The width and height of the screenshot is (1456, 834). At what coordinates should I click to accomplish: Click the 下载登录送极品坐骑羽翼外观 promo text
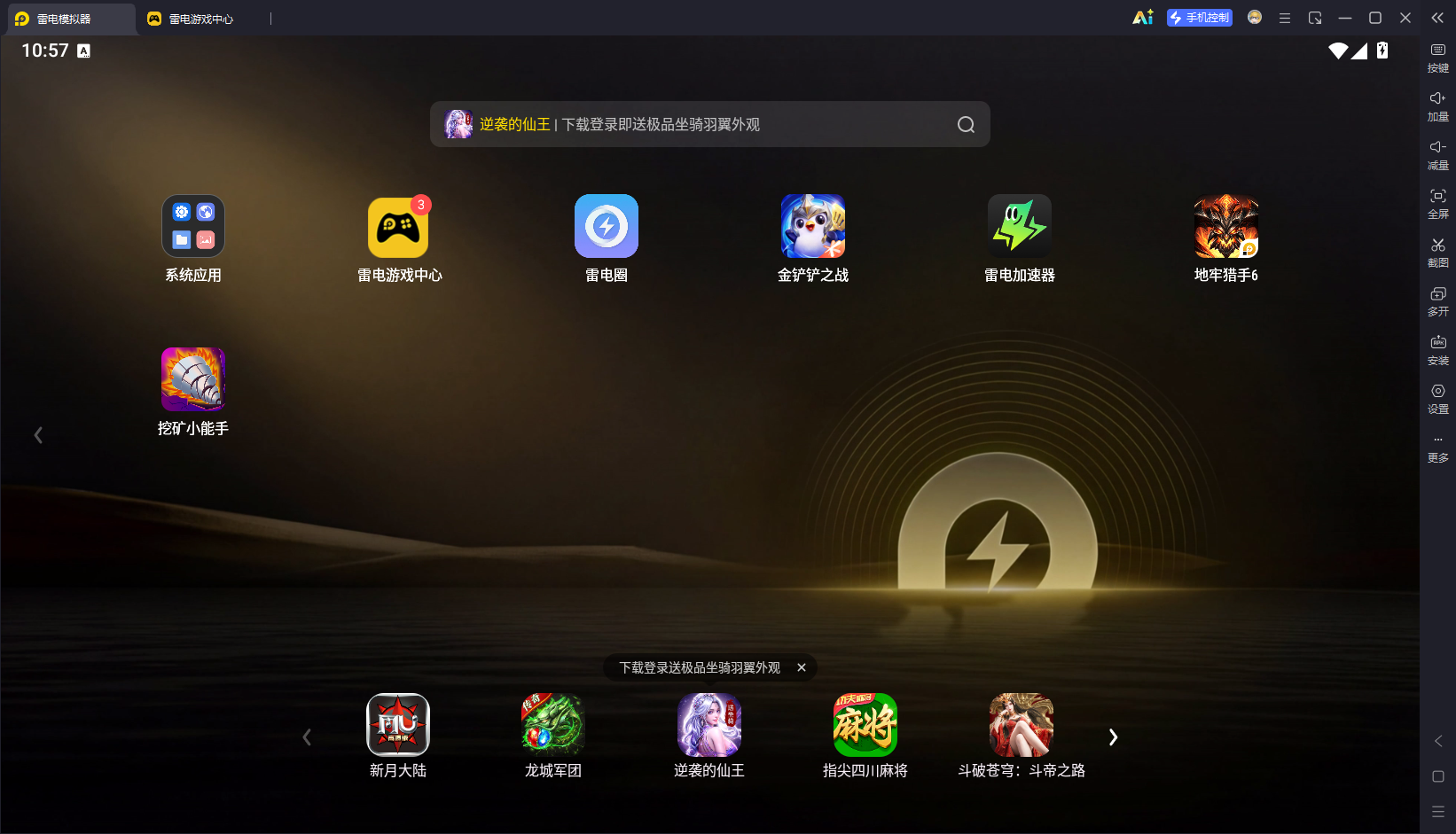point(700,667)
